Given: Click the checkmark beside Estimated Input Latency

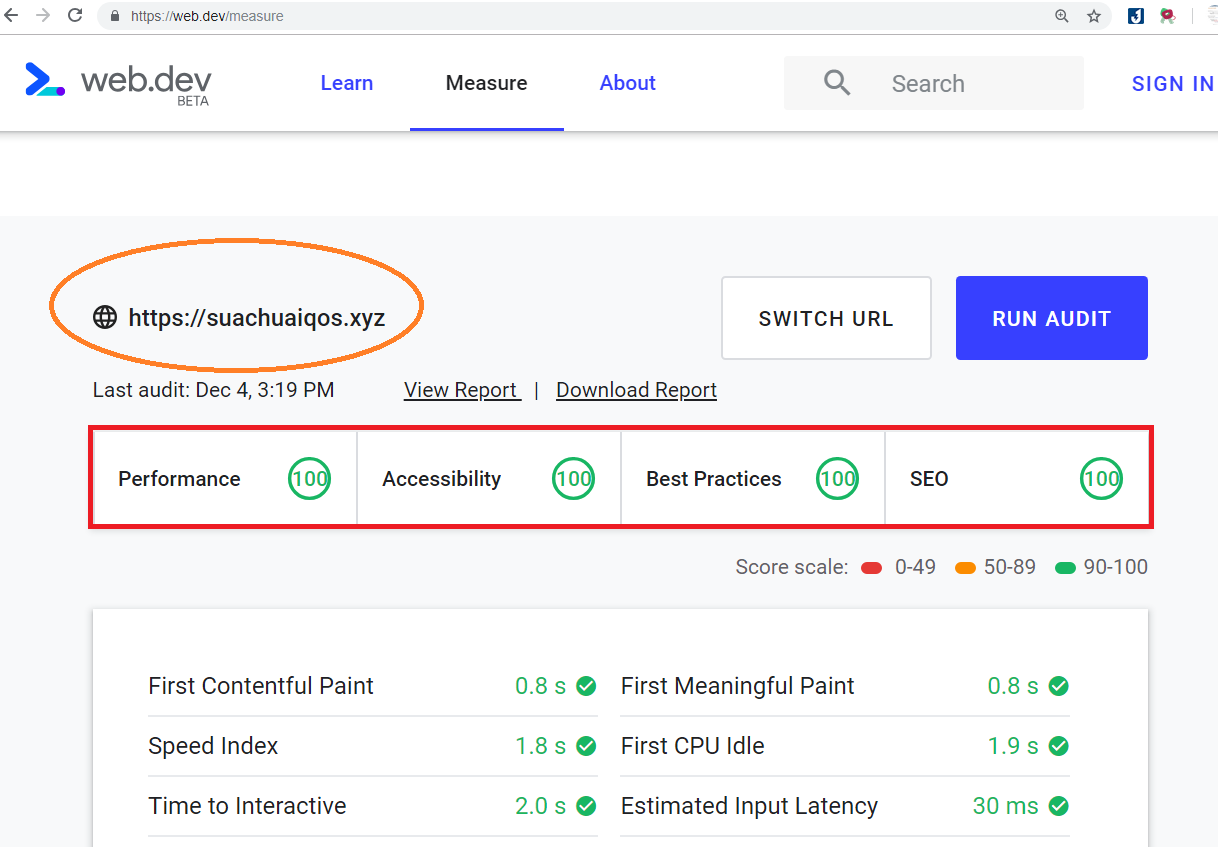Looking at the screenshot, I should pyautogui.click(x=1059, y=806).
